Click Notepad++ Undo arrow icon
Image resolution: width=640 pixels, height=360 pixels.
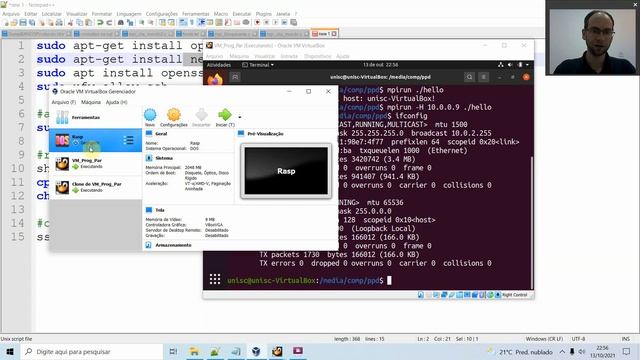click(x=100, y=22)
